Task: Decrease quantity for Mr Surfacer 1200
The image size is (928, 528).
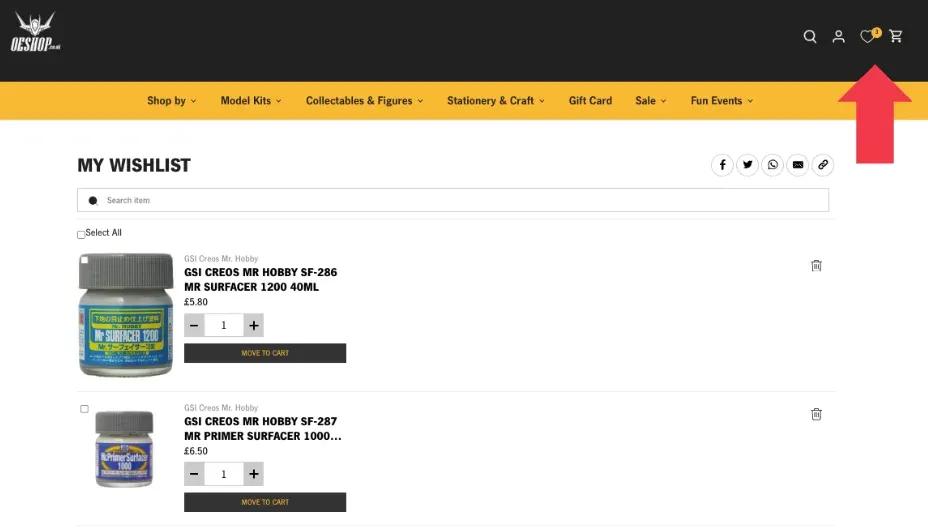Action: coord(194,326)
